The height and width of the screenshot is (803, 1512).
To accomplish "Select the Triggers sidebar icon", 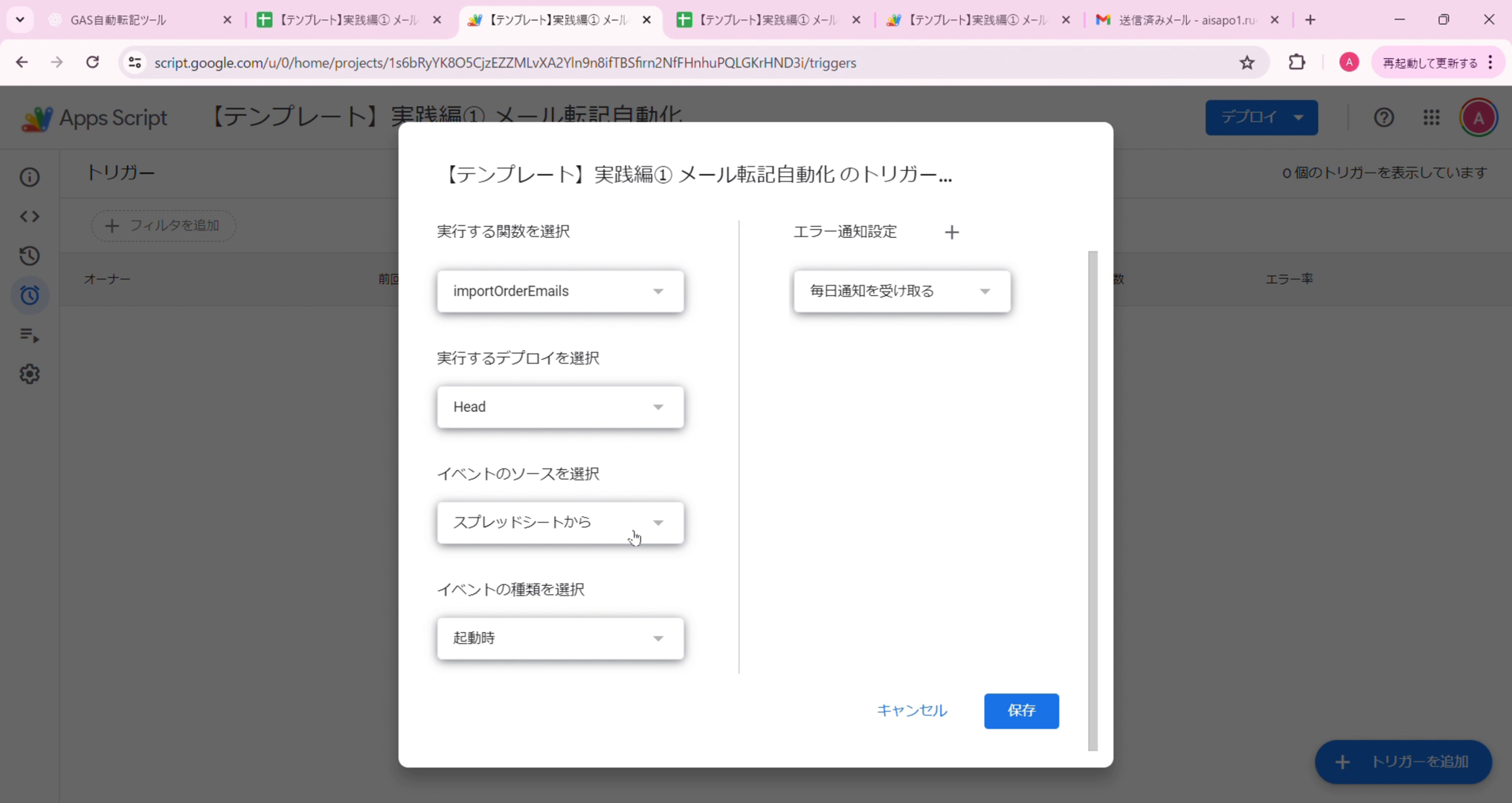I will pyautogui.click(x=29, y=295).
